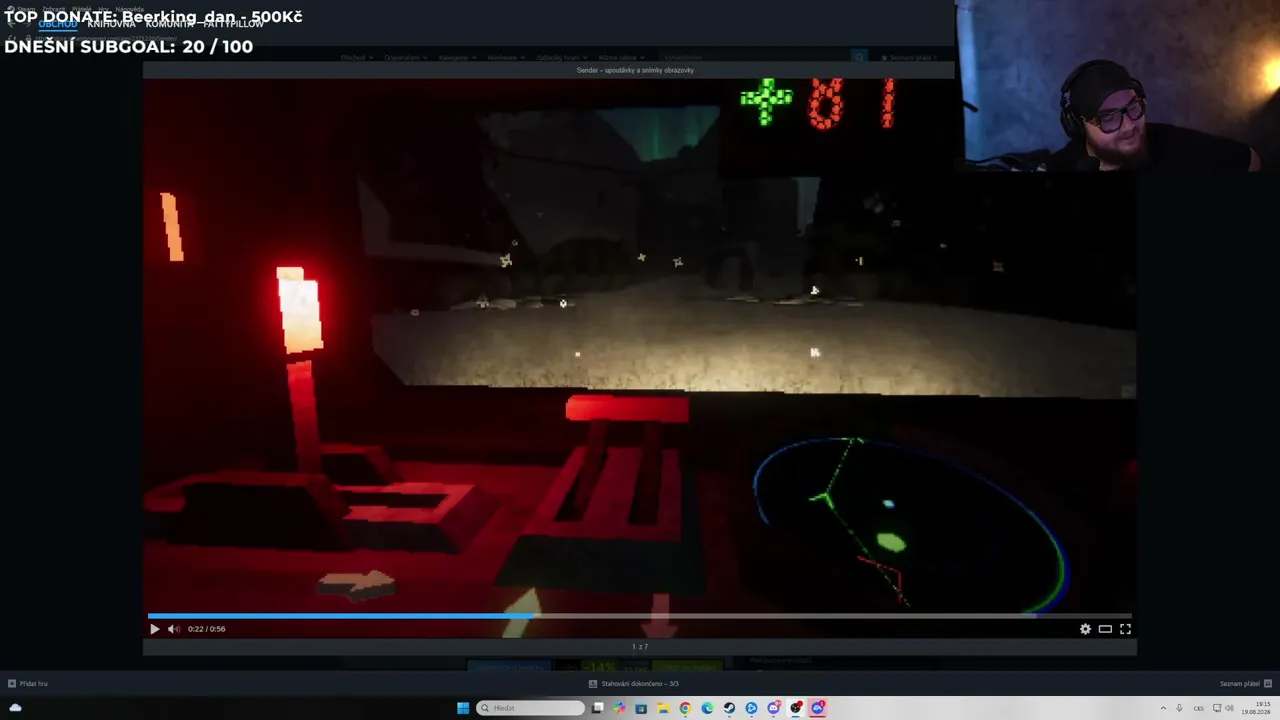Open Steam from the taskbar

click(x=729, y=708)
